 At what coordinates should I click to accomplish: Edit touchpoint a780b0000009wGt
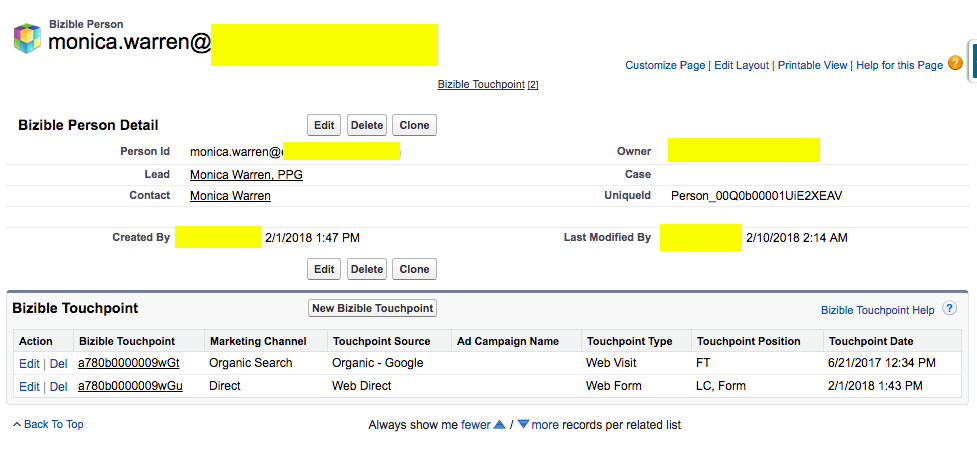[29, 364]
